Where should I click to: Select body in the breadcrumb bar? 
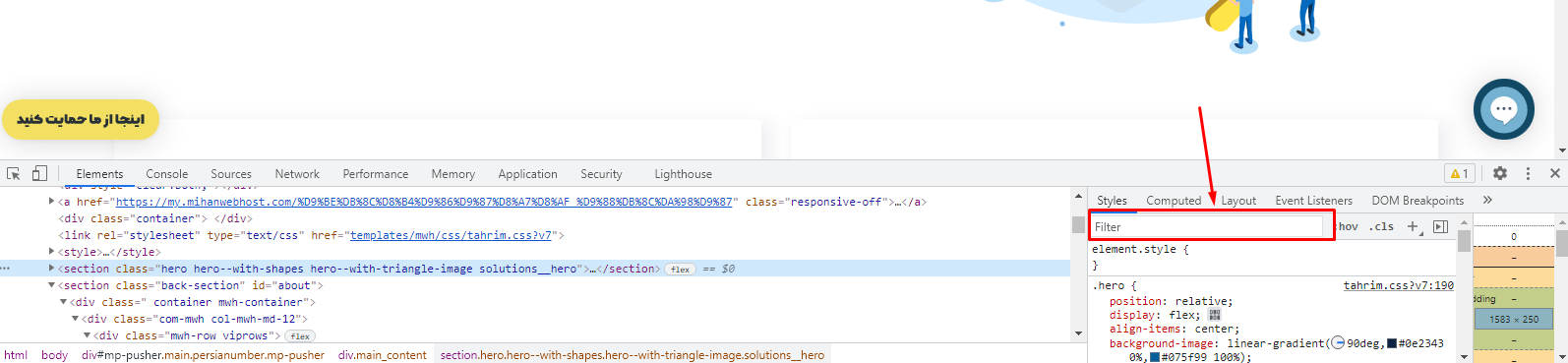point(55,355)
